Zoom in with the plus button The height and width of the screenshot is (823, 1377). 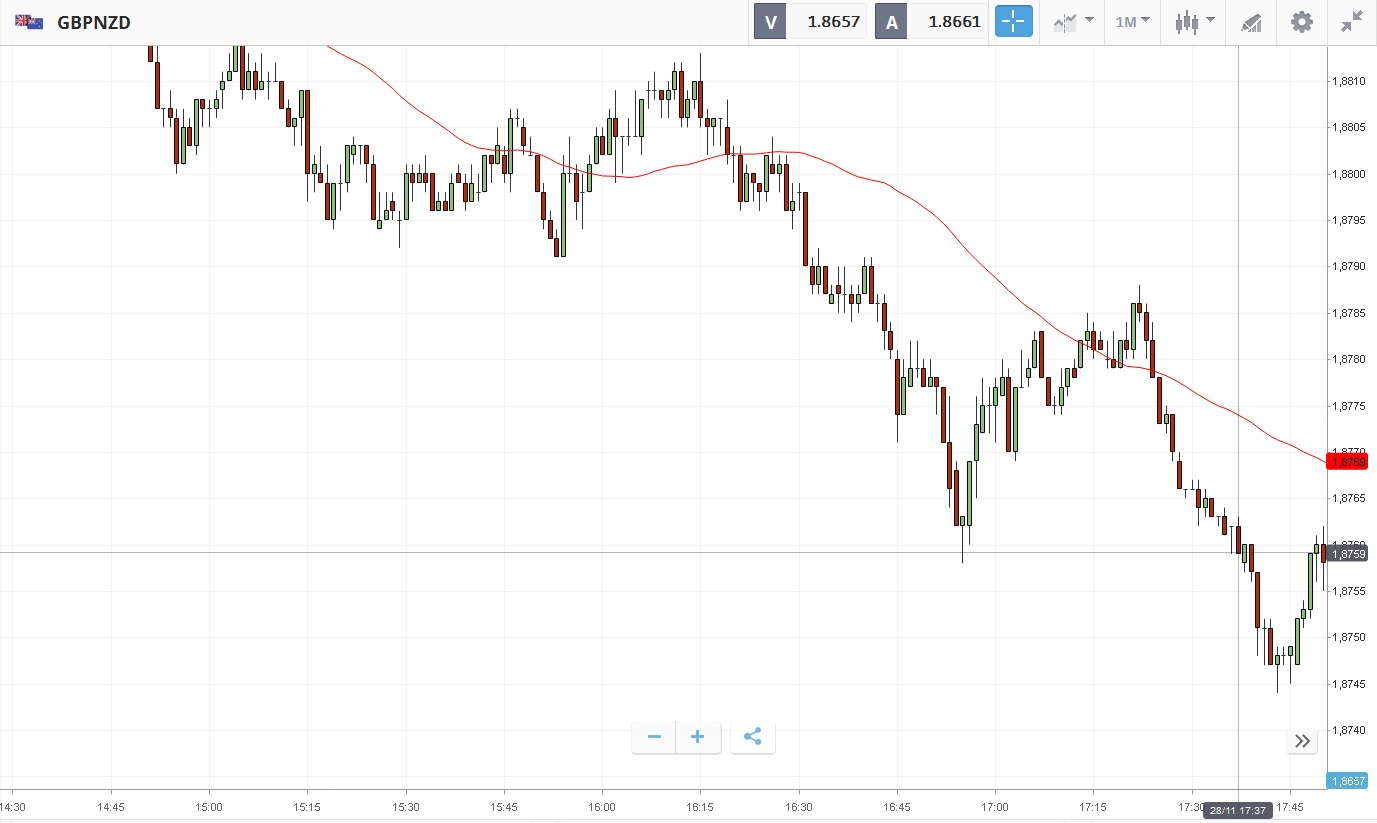pyautogui.click(x=698, y=738)
